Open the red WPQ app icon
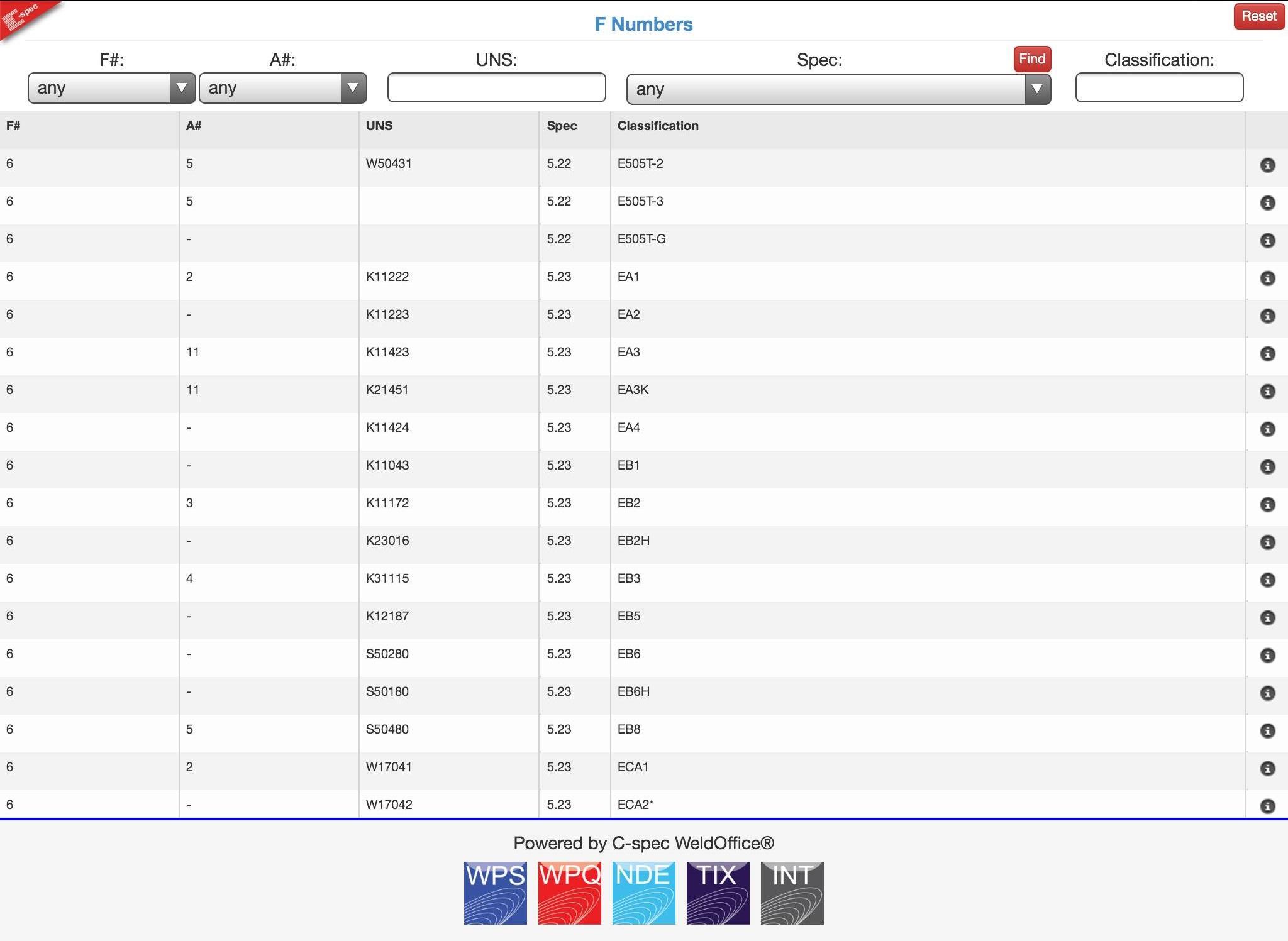 (x=569, y=892)
